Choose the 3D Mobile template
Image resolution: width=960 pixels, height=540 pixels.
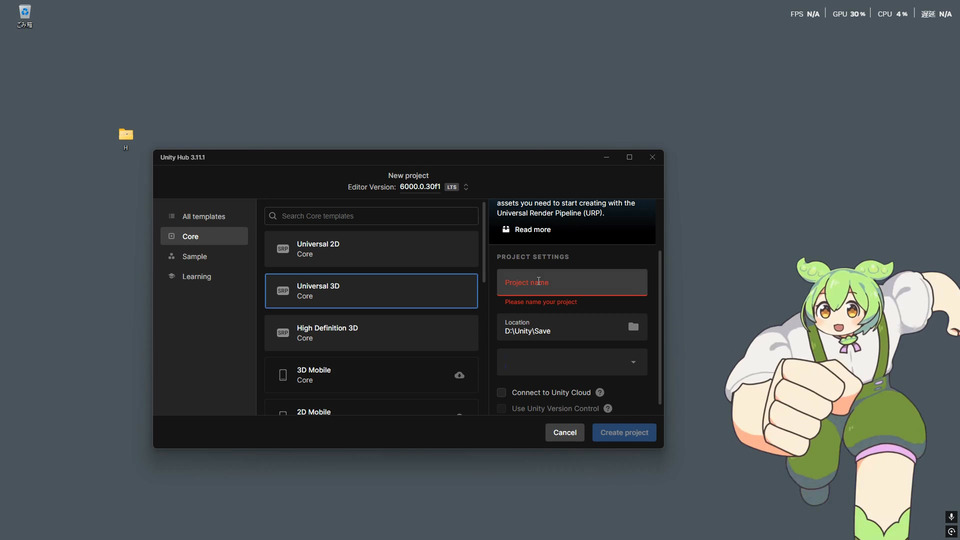point(371,375)
